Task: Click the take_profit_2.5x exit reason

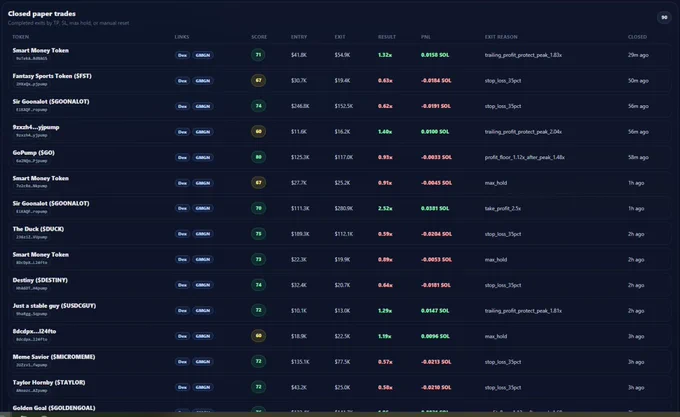Action: pos(503,208)
